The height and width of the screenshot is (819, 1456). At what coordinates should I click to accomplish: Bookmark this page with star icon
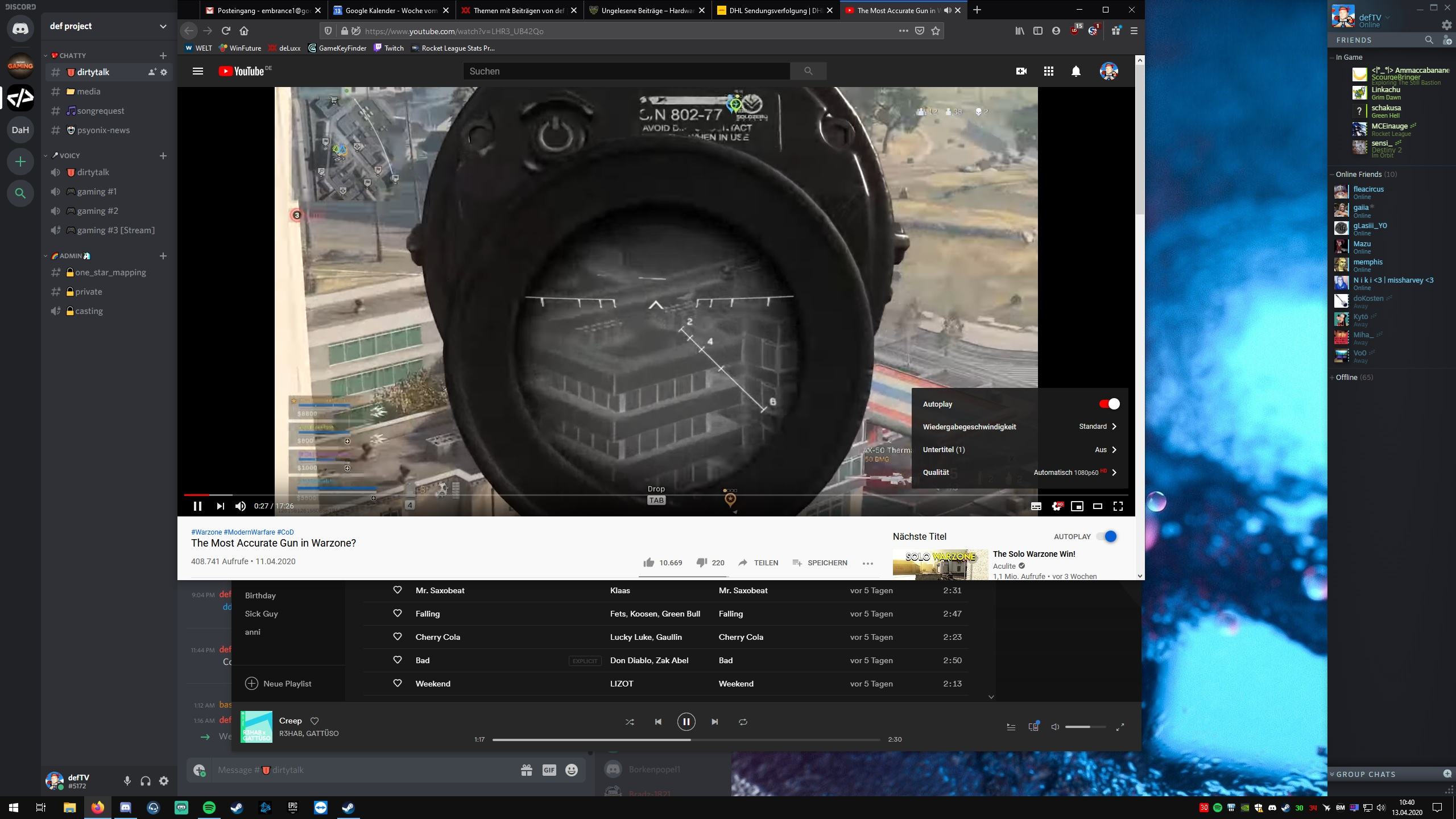[936, 31]
